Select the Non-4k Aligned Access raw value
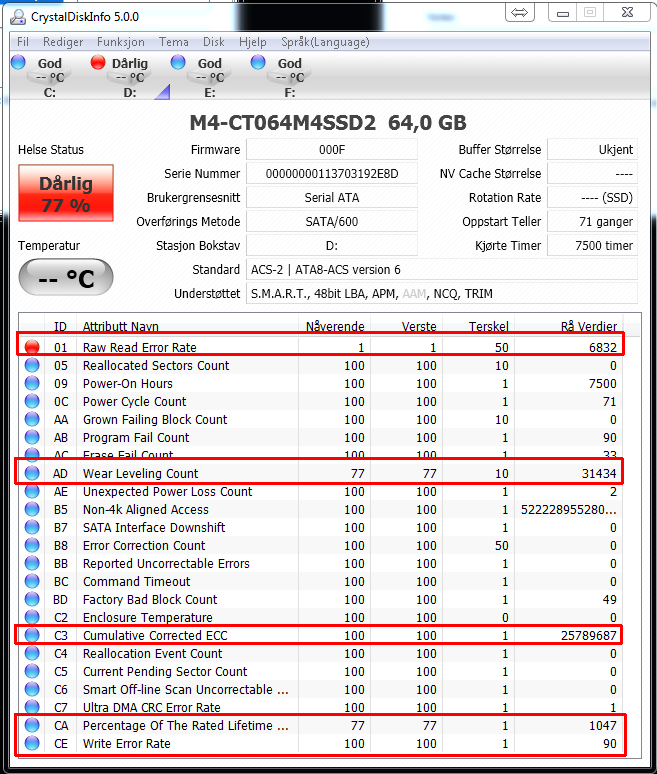The width and height of the screenshot is (657, 774). (569, 509)
